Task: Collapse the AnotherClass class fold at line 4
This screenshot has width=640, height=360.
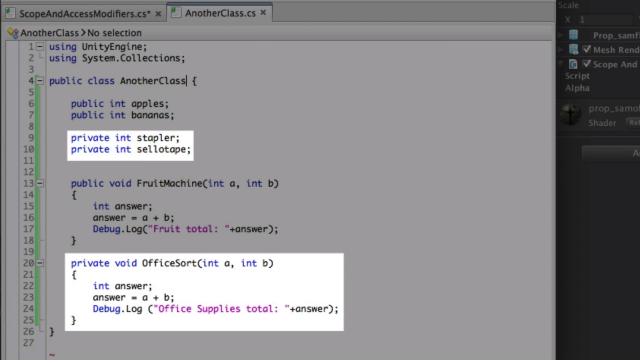Action: click(x=40, y=81)
